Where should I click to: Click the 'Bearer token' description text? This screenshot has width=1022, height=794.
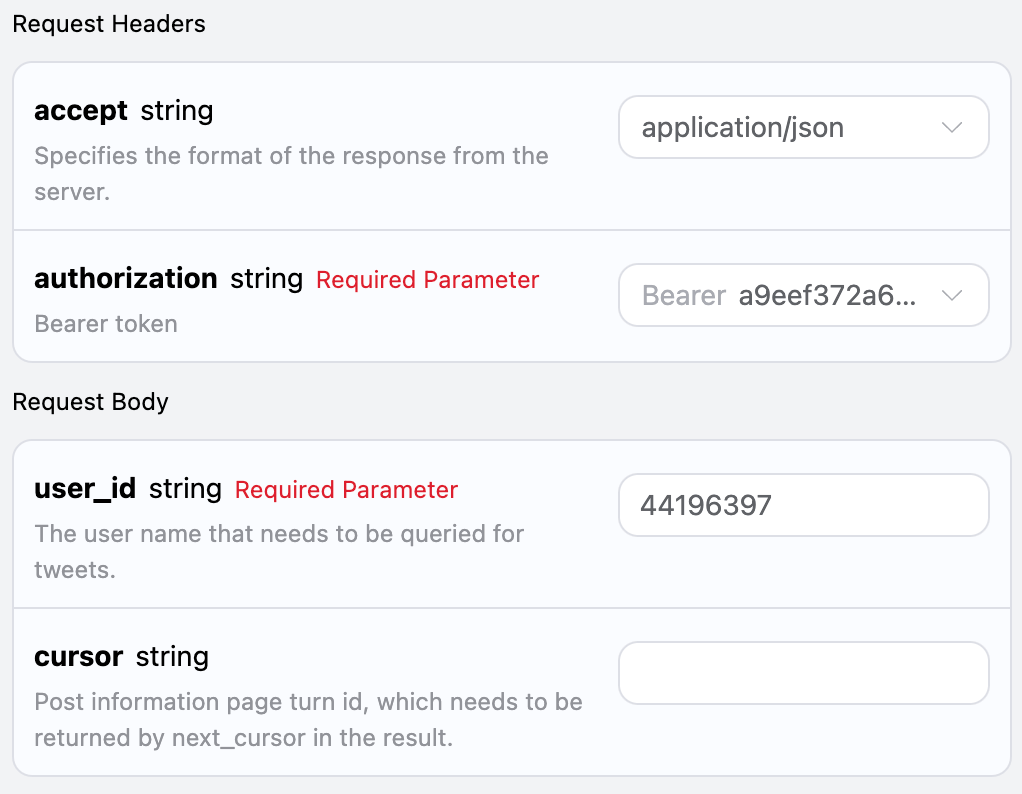(106, 324)
